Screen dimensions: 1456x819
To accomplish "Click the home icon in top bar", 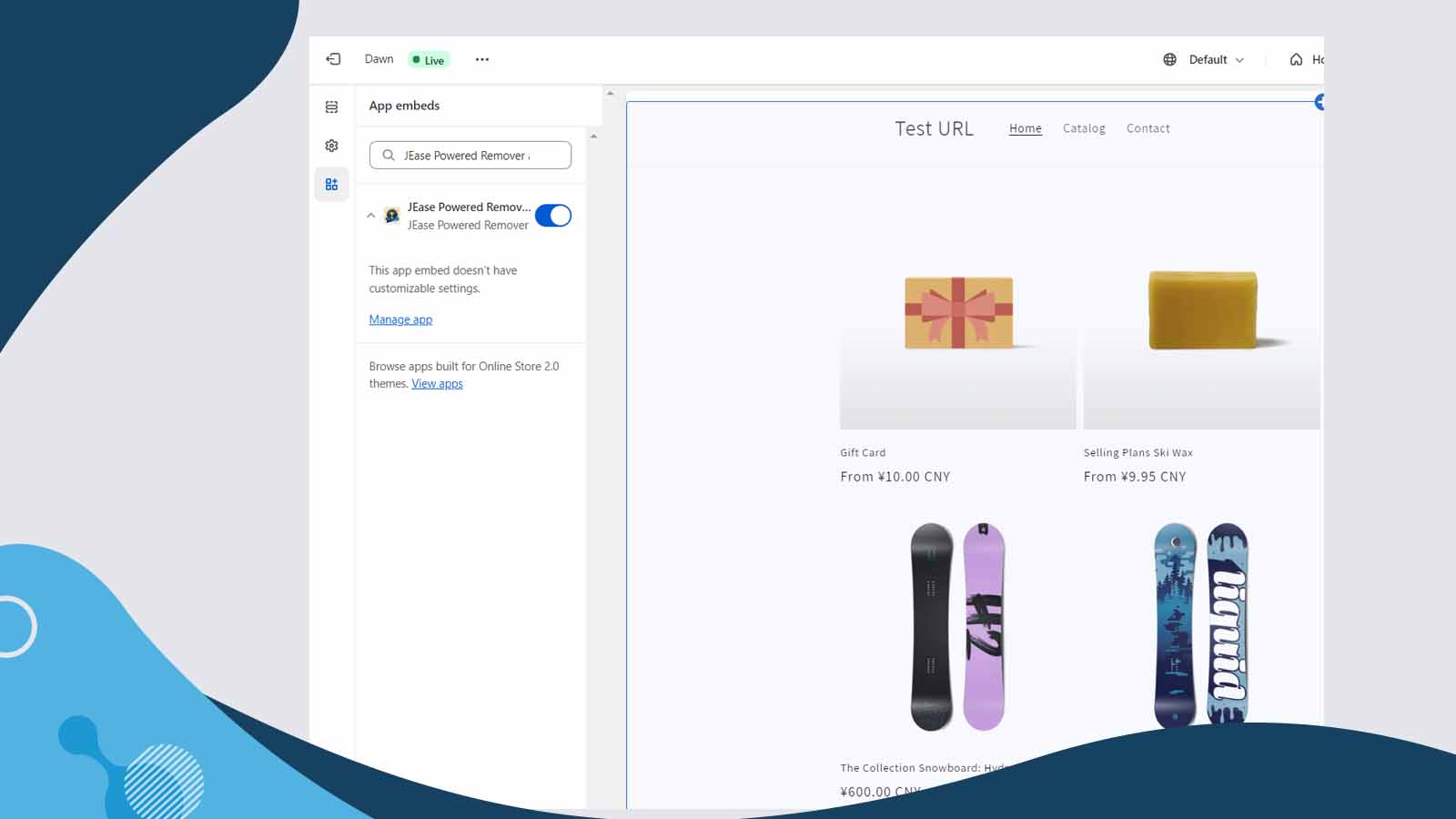I will click(x=1296, y=59).
